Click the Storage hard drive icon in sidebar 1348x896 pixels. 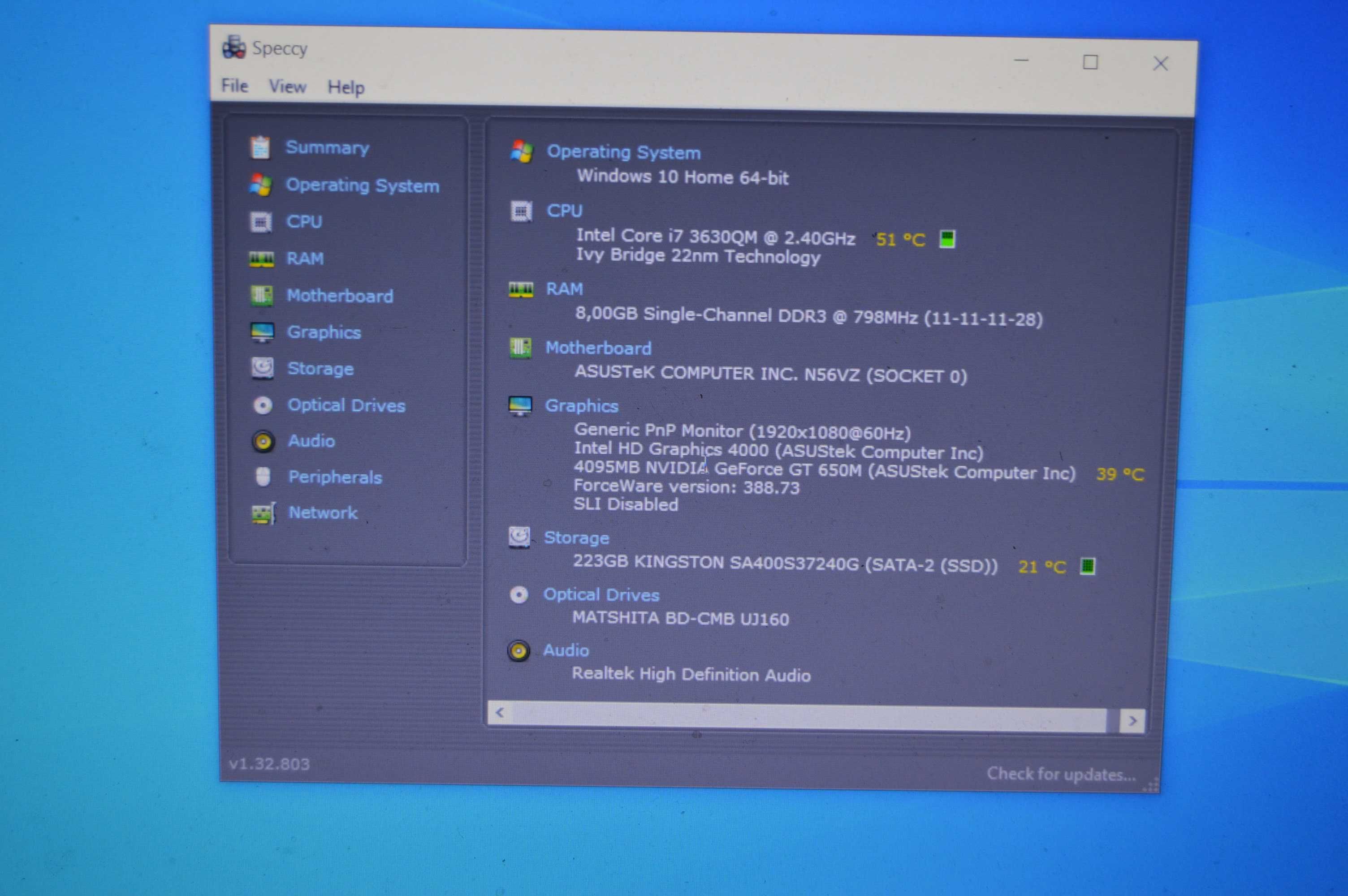pos(262,369)
